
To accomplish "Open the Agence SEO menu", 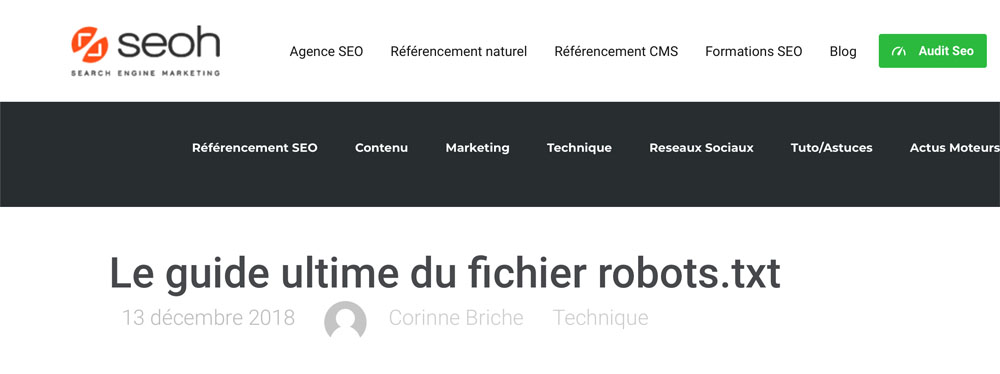I will [326, 52].
